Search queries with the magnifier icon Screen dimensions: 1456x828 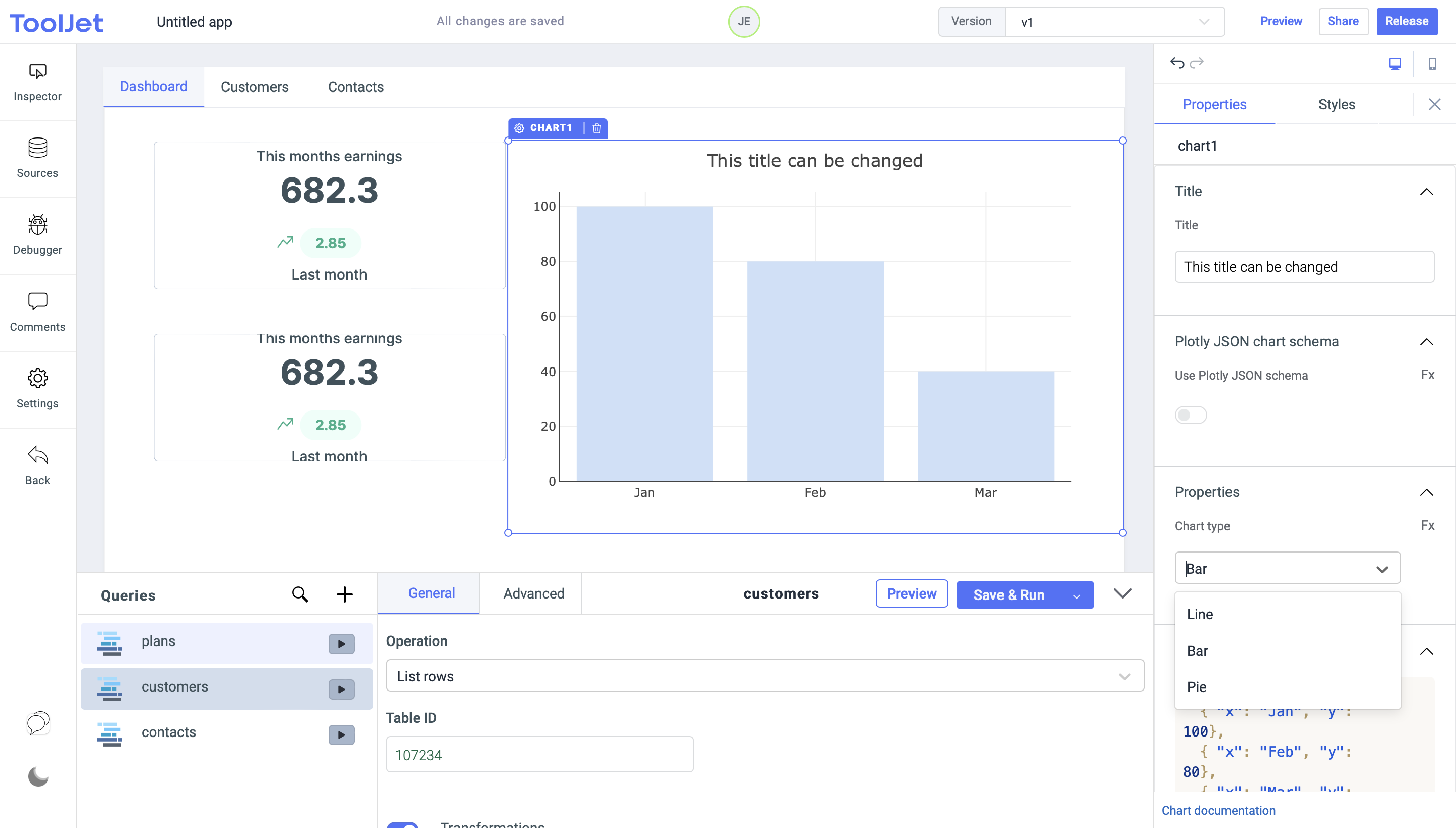(300, 594)
